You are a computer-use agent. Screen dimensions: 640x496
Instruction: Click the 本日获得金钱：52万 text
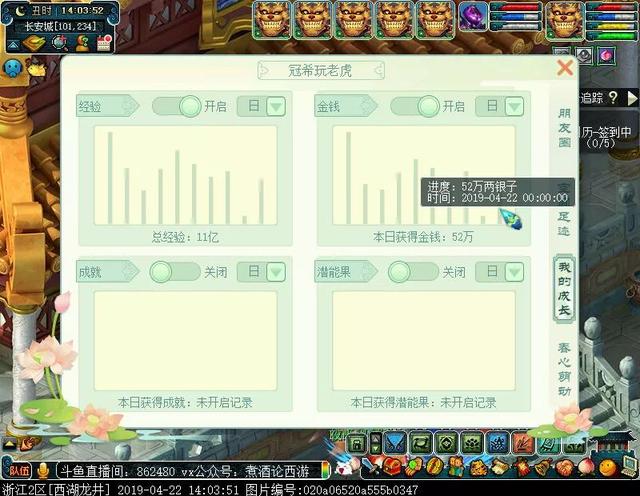pyautogui.click(x=423, y=237)
